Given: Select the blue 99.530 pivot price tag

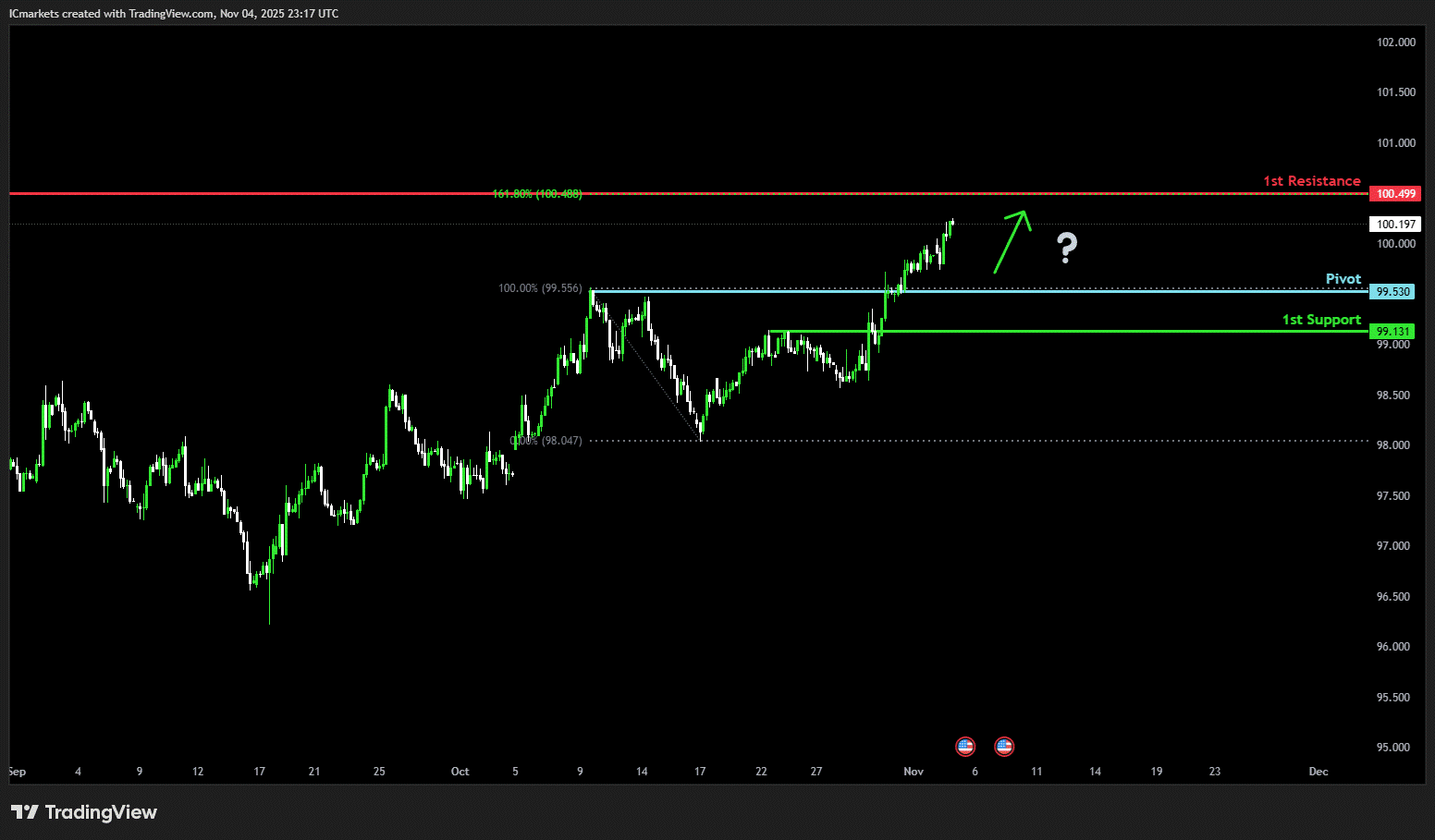Looking at the screenshot, I should (1392, 292).
